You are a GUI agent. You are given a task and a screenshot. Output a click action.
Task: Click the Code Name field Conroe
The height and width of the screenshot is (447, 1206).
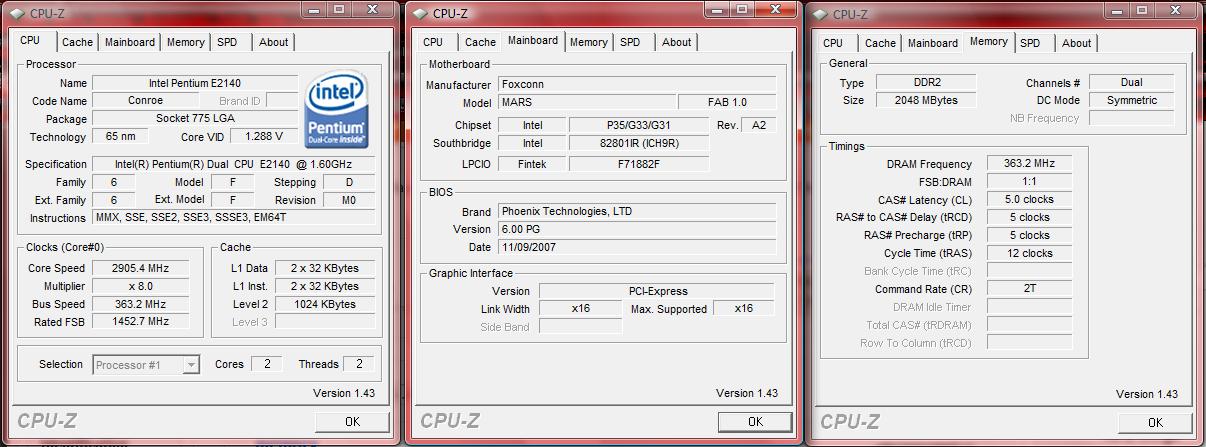146,101
